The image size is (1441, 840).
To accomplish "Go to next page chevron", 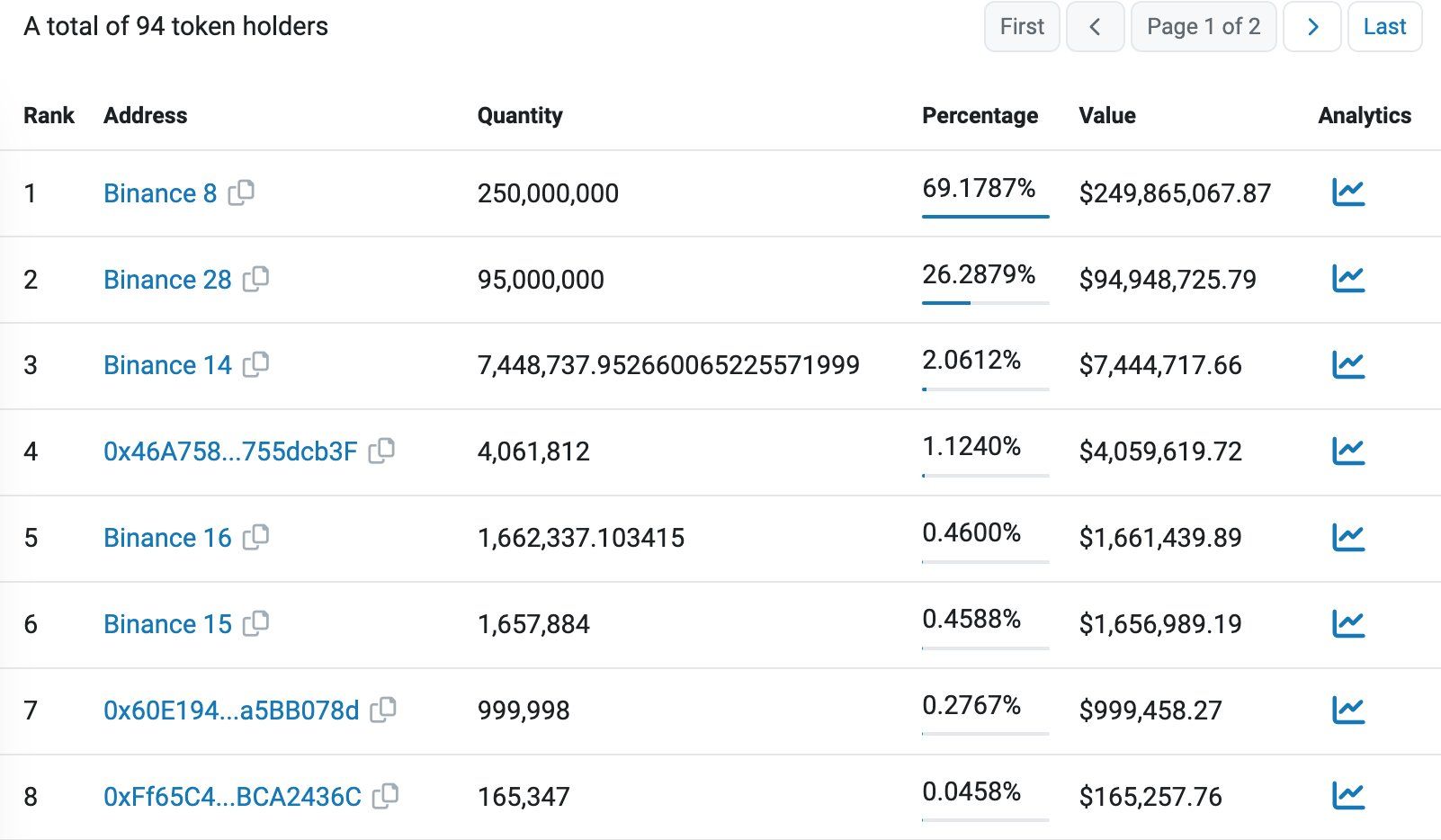I will coord(1312,27).
